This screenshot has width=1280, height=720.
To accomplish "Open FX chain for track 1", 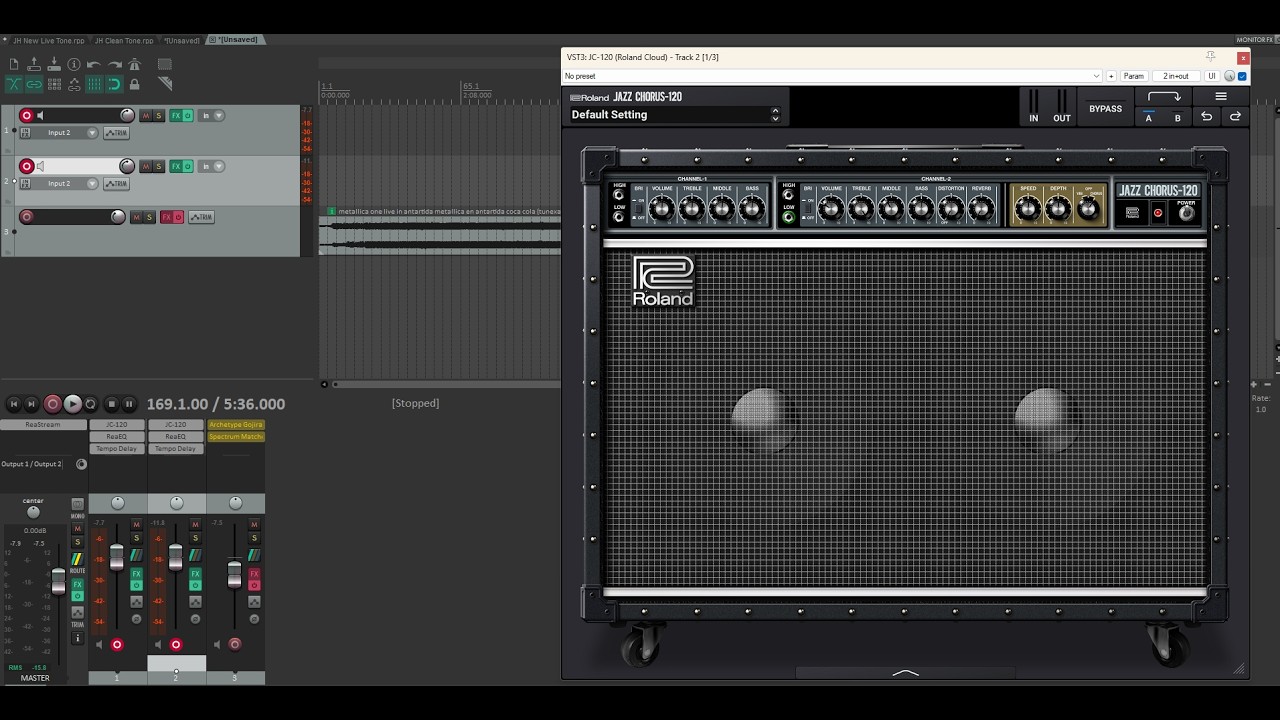I will click(176, 116).
